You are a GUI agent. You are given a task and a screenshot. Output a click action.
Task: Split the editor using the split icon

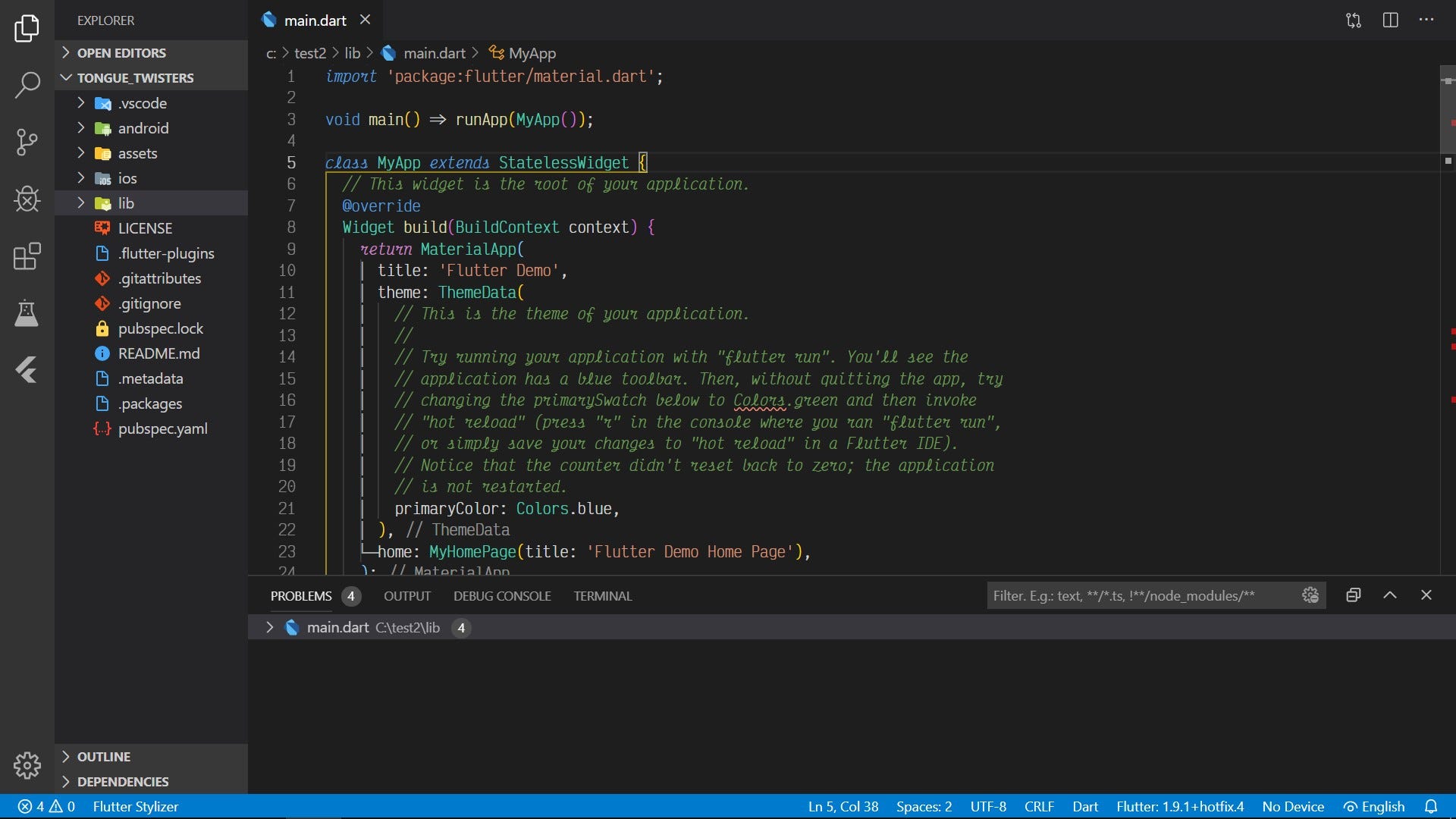coord(1390,20)
